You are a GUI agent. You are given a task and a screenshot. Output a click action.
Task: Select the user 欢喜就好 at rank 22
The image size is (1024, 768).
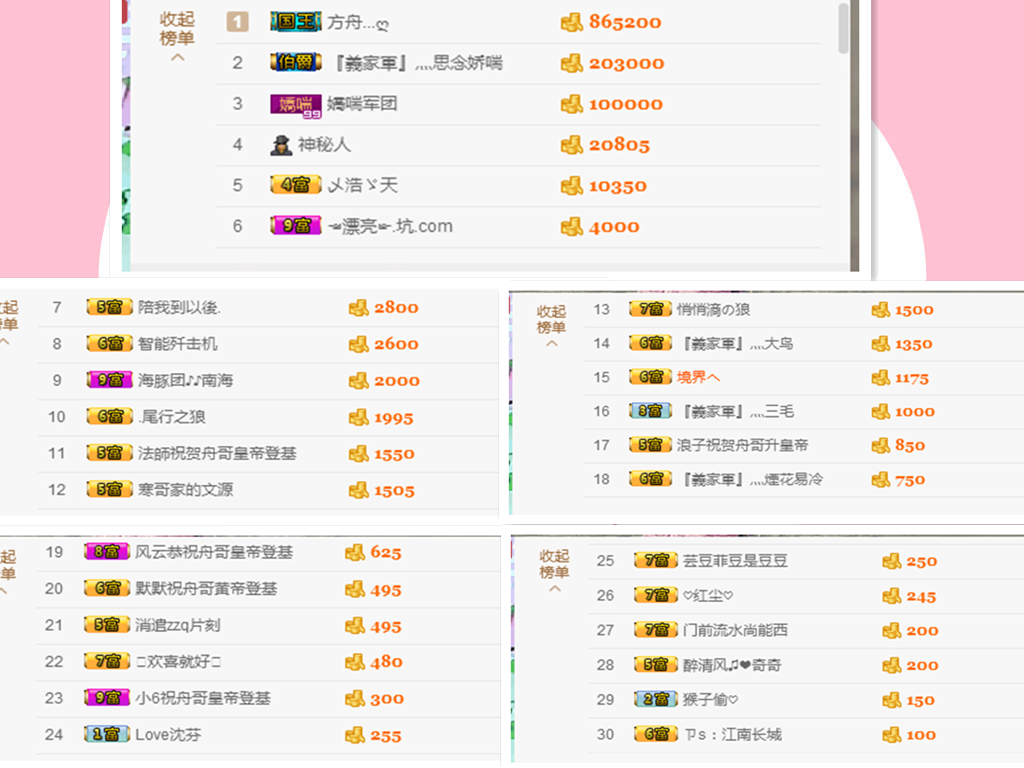click(178, 662)
